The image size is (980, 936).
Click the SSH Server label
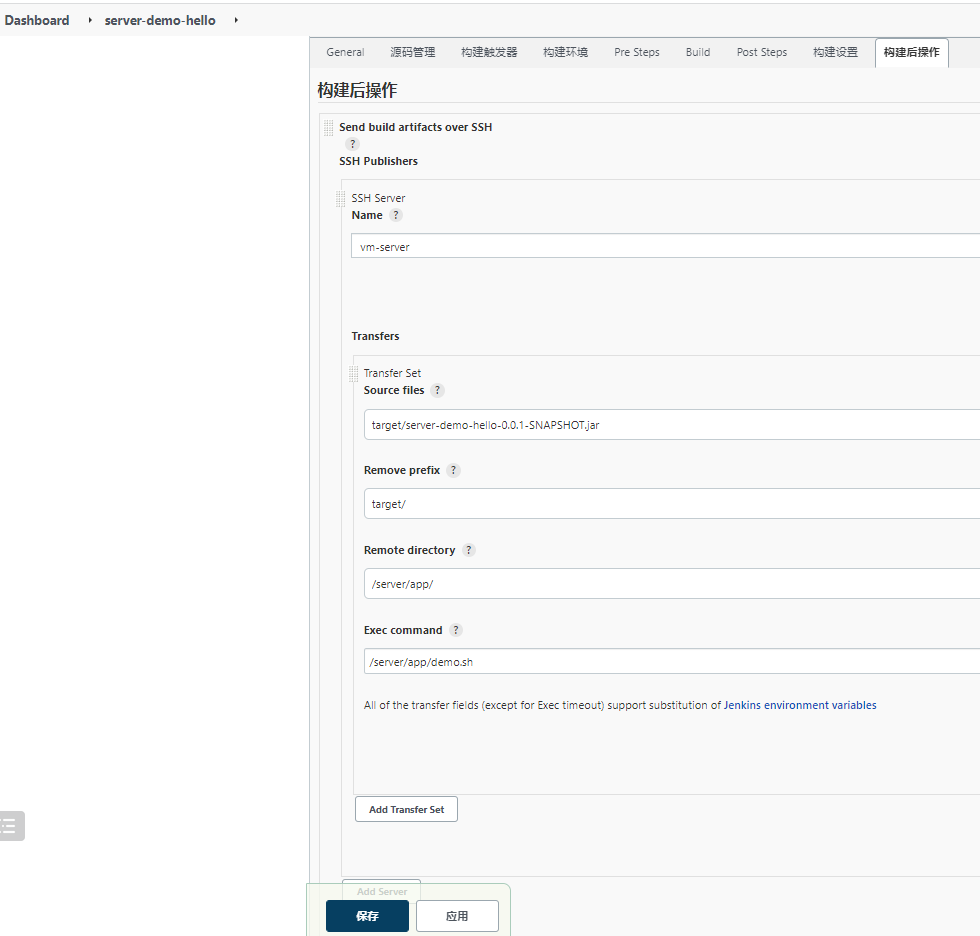(378, 198)
